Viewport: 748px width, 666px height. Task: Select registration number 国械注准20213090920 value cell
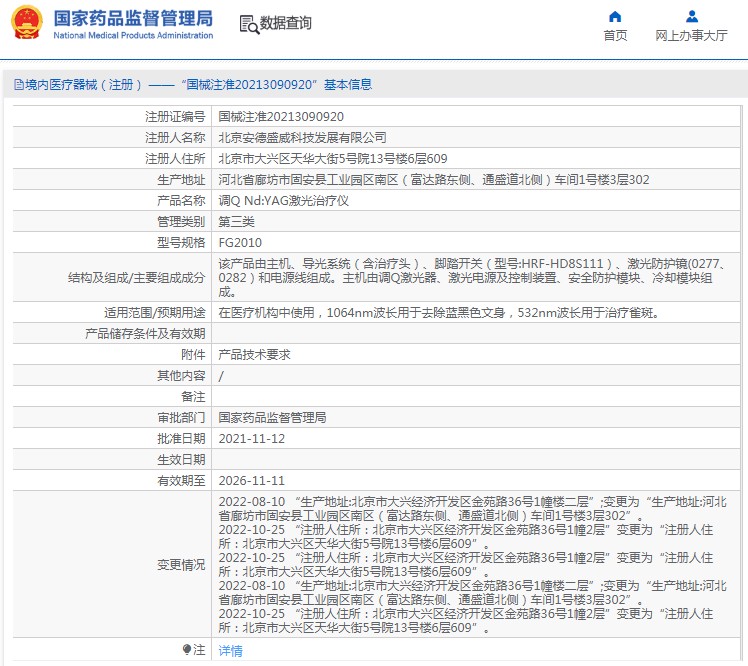pos(281,117)
